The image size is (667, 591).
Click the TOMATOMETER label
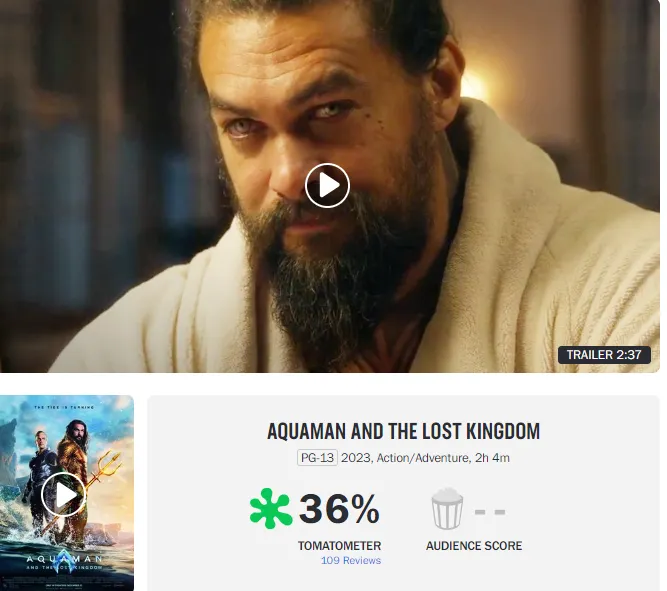pyautogui.click(x=339, y=545)
